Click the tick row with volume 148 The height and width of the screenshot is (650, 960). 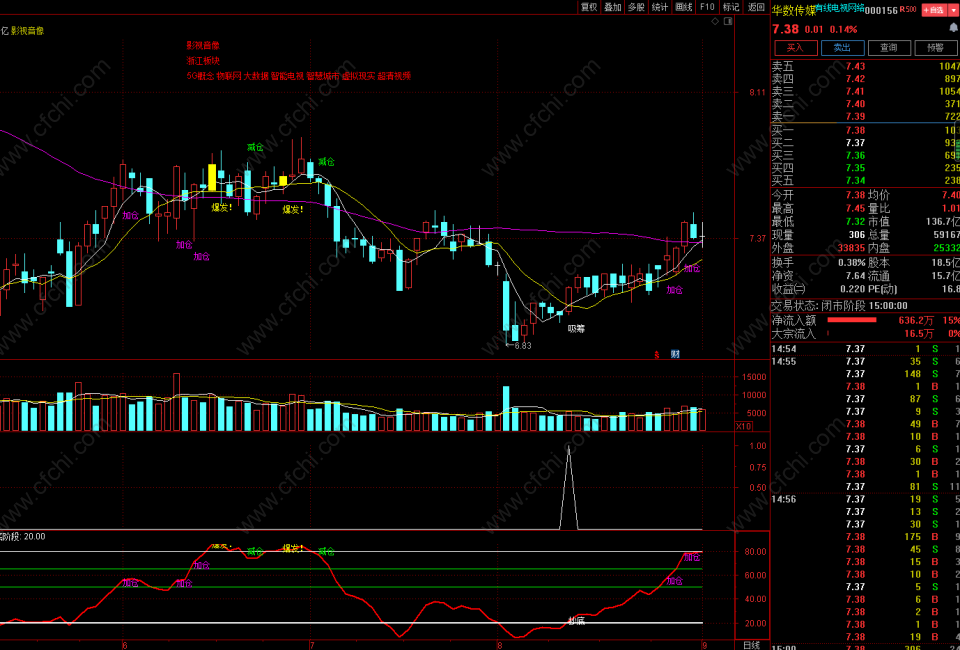pos(865,374)
